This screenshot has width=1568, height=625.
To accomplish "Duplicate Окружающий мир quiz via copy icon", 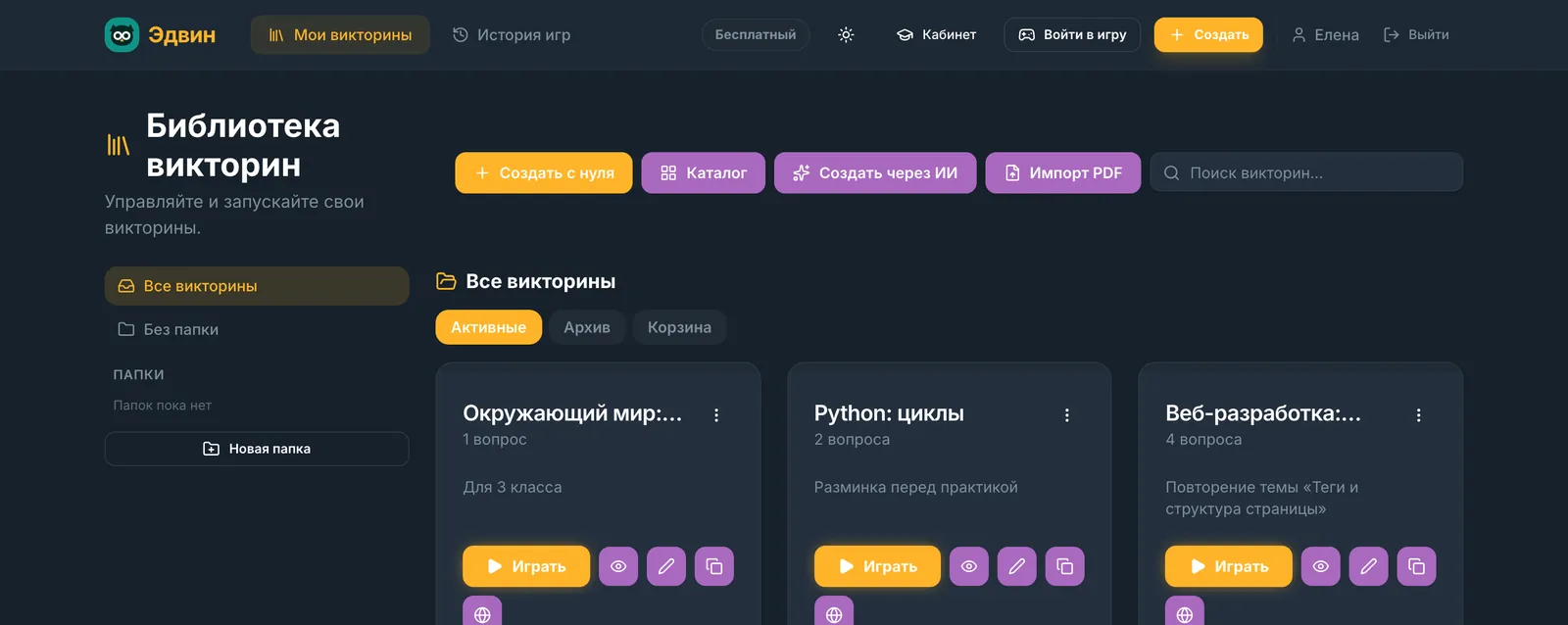I will pyautogui.click(x=714, y=566).
